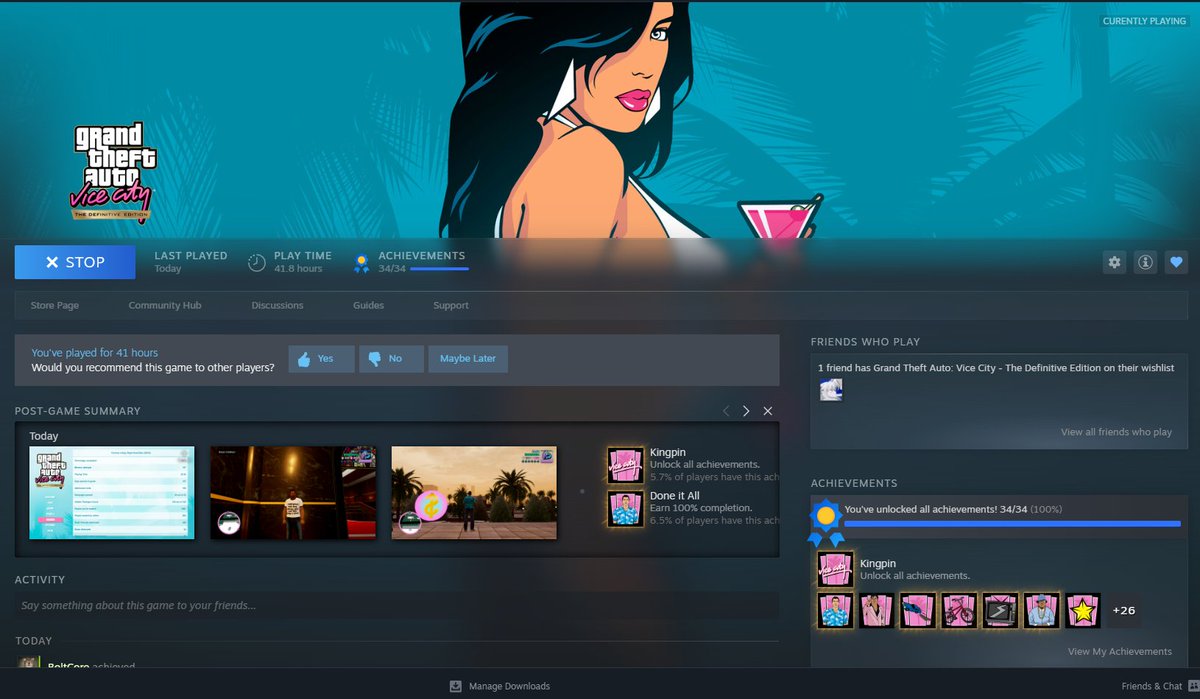The height and width of the screenshot is (699, 1200).
Task: Click the 34/34 achievements progress bar
Action: tap(1012, 523)
